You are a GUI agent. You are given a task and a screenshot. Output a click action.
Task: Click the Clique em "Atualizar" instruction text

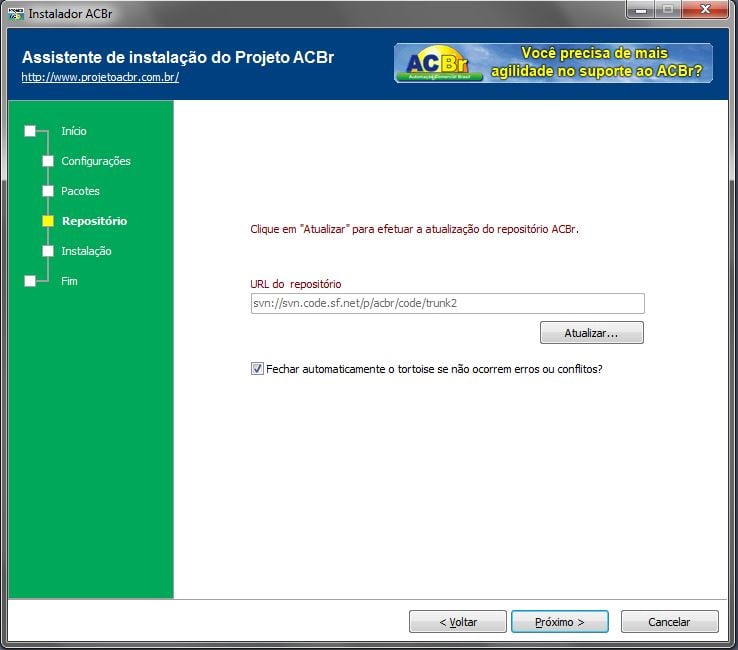(414, 229)
